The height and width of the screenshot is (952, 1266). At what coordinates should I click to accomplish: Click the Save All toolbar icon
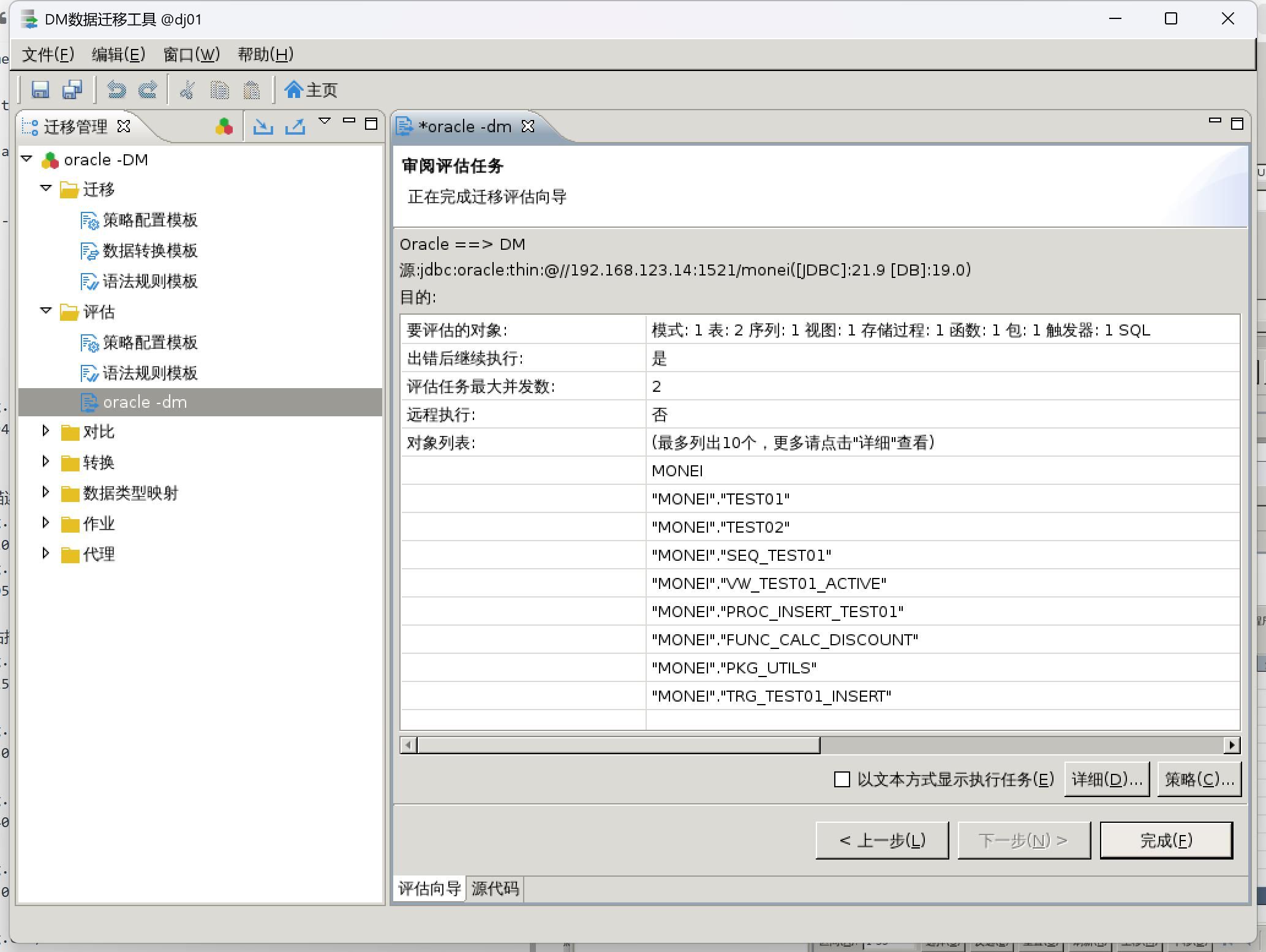72,90
